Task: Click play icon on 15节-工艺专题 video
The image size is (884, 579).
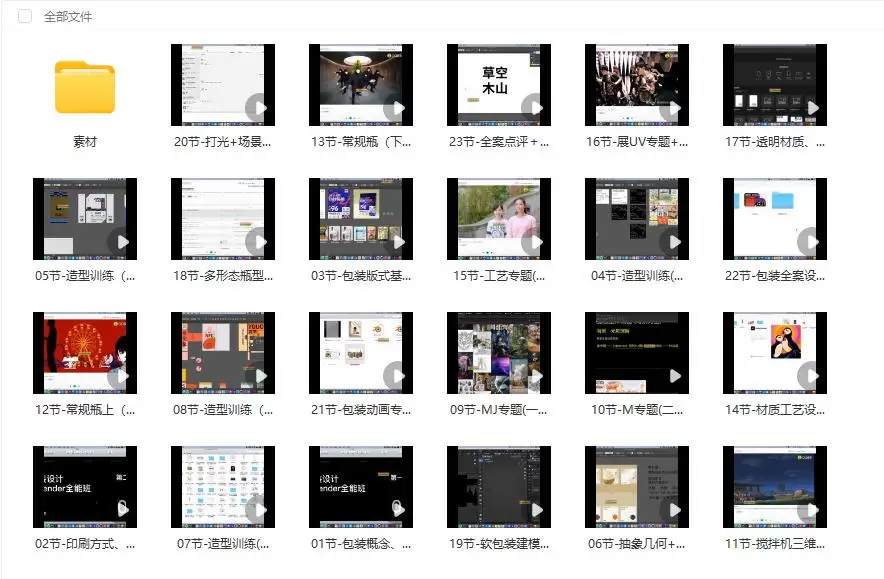Action: [534, 241]
